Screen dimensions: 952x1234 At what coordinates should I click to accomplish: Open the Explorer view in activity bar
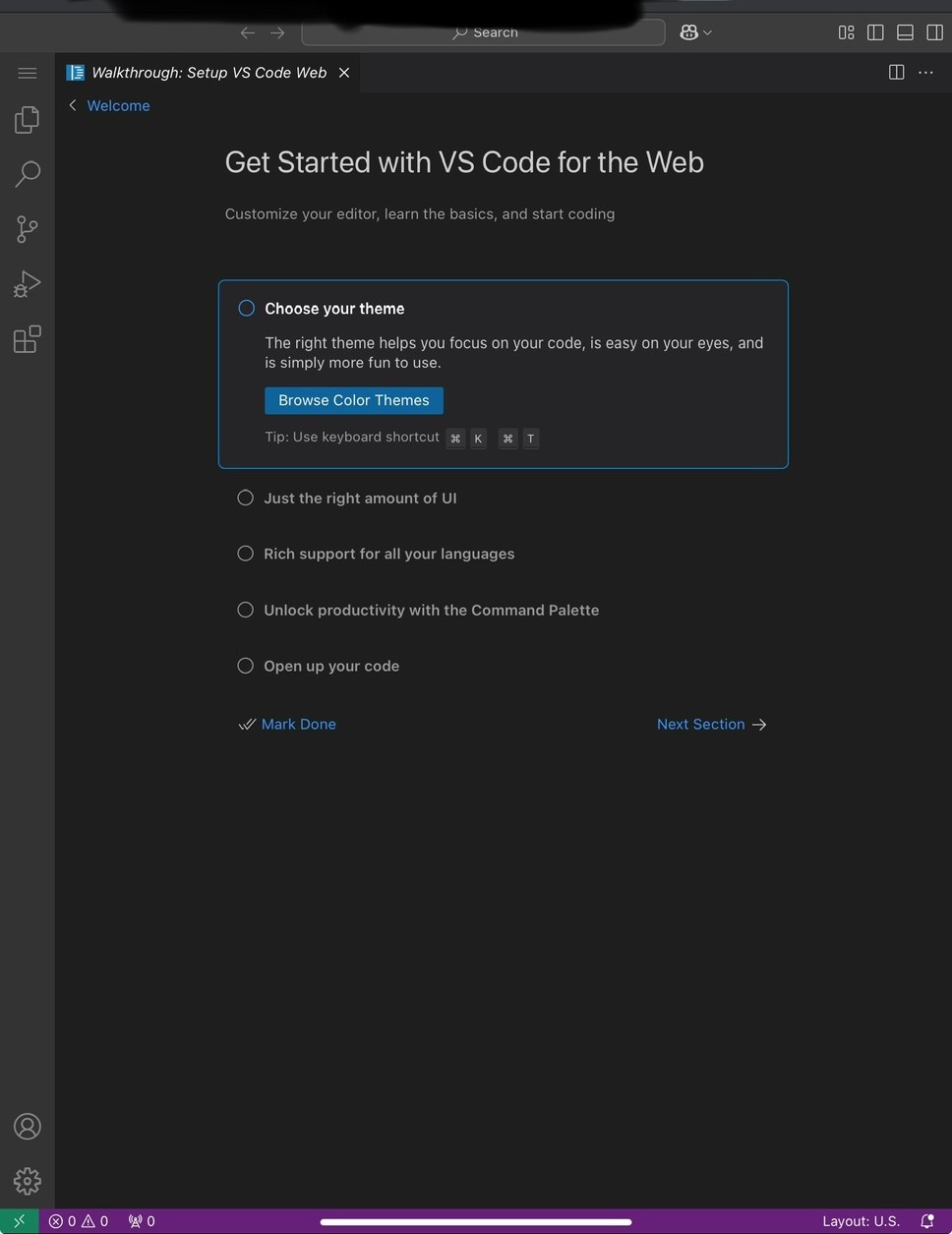pyautogui.click(x=28, y=120)
